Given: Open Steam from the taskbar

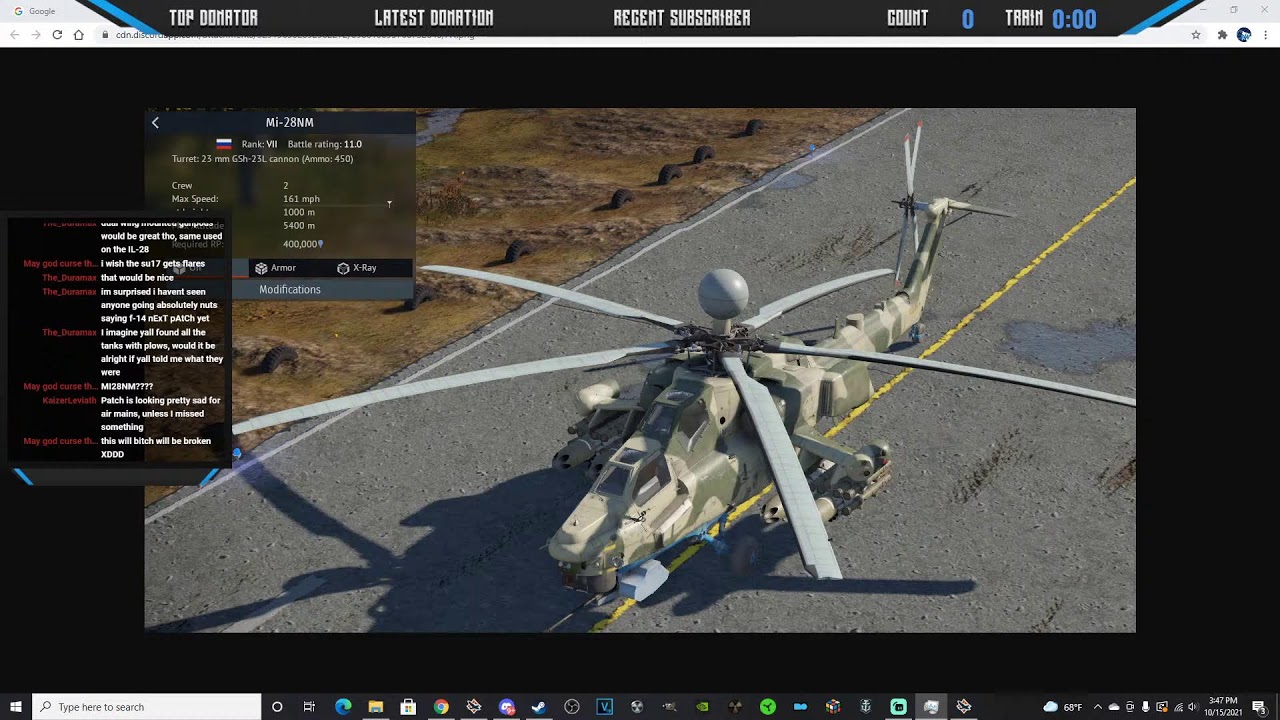Looking at the screenshot, I should coord(539,707).
